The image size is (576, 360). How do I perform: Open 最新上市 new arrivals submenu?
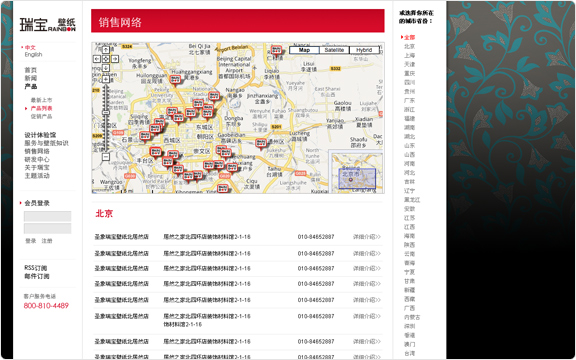coord(41,100)
